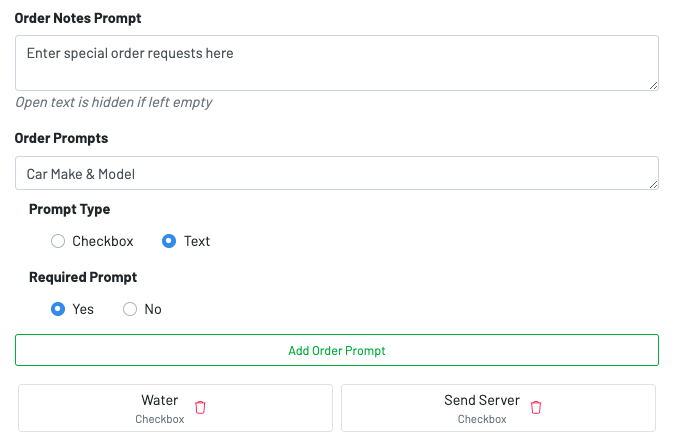Screen dimensions: 676x444
Task: Click the 'Open text is hidden' hint
Action: (113, 102)
